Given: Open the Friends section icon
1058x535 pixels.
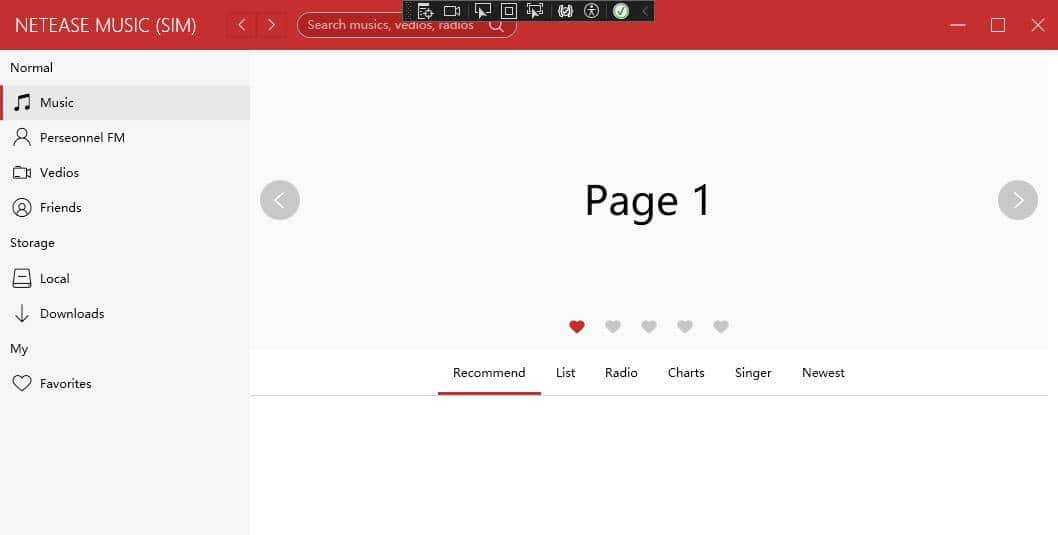Looking at the screenshot, I should 22,207.
